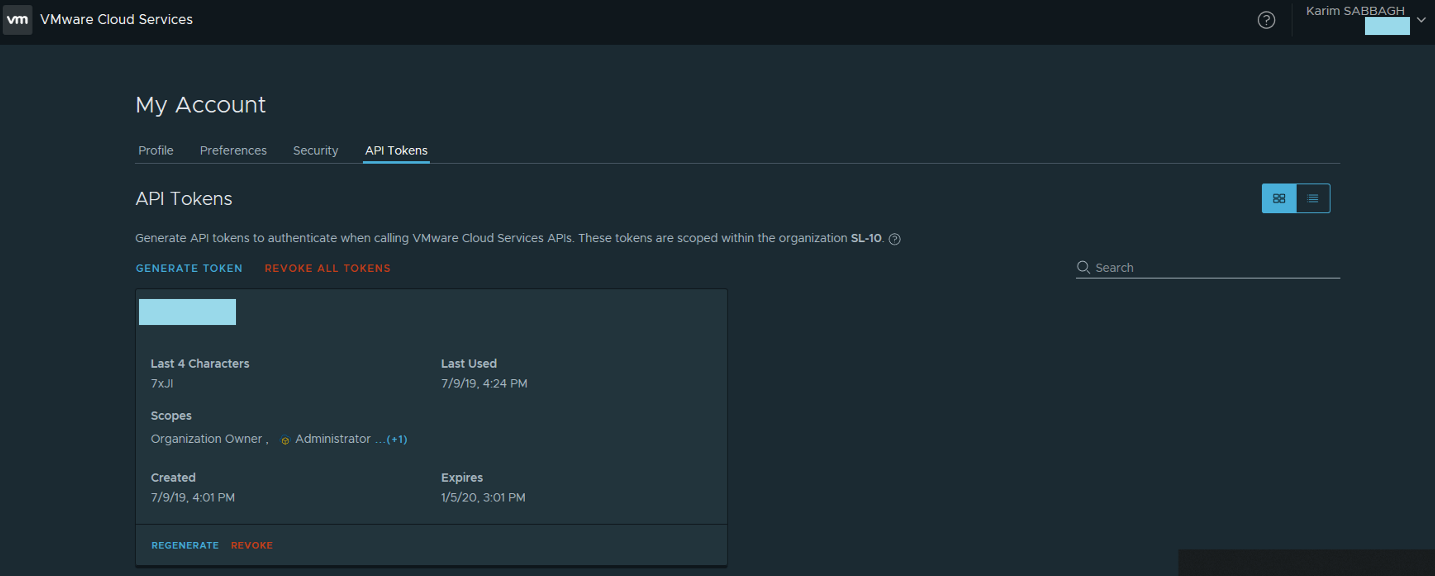
Task: Click the VMware logo icon
Action: tap(18, 20)
